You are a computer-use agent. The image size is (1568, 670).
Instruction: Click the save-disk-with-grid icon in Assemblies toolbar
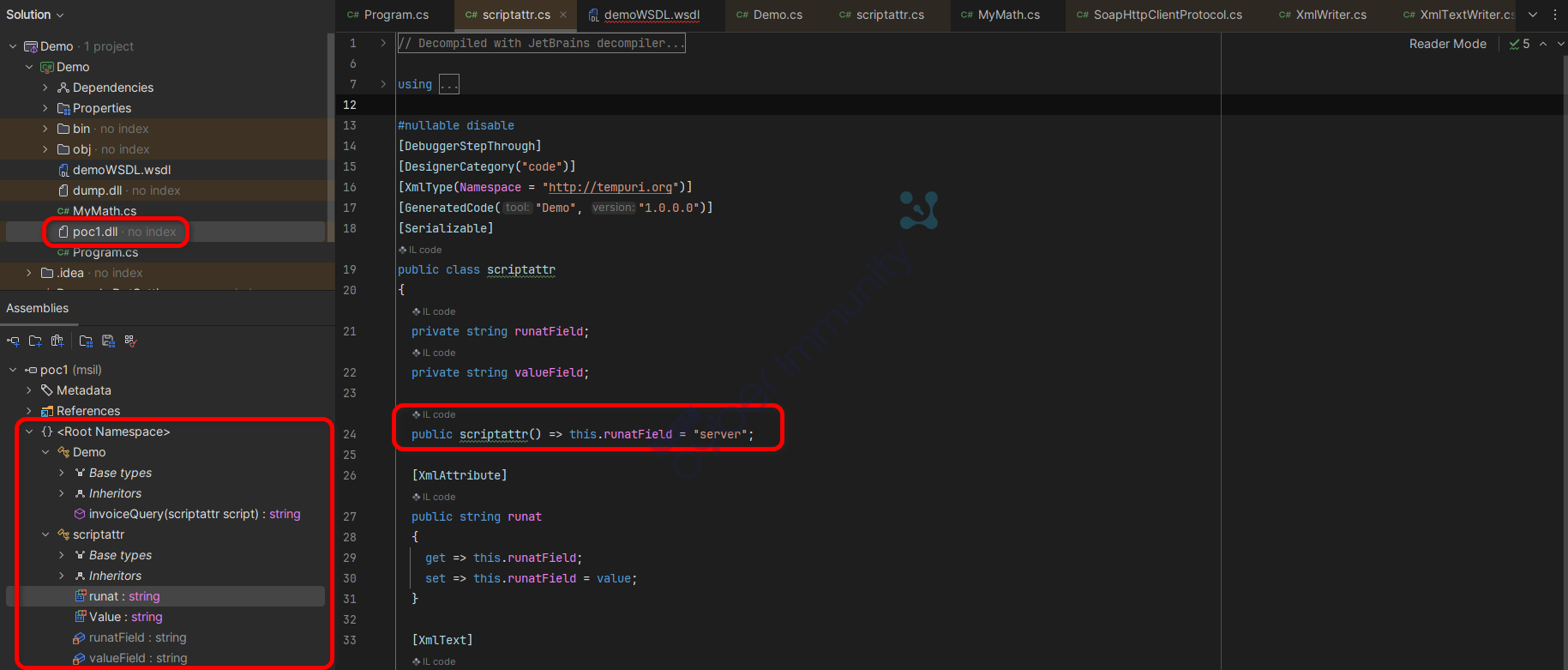(108, 341)
